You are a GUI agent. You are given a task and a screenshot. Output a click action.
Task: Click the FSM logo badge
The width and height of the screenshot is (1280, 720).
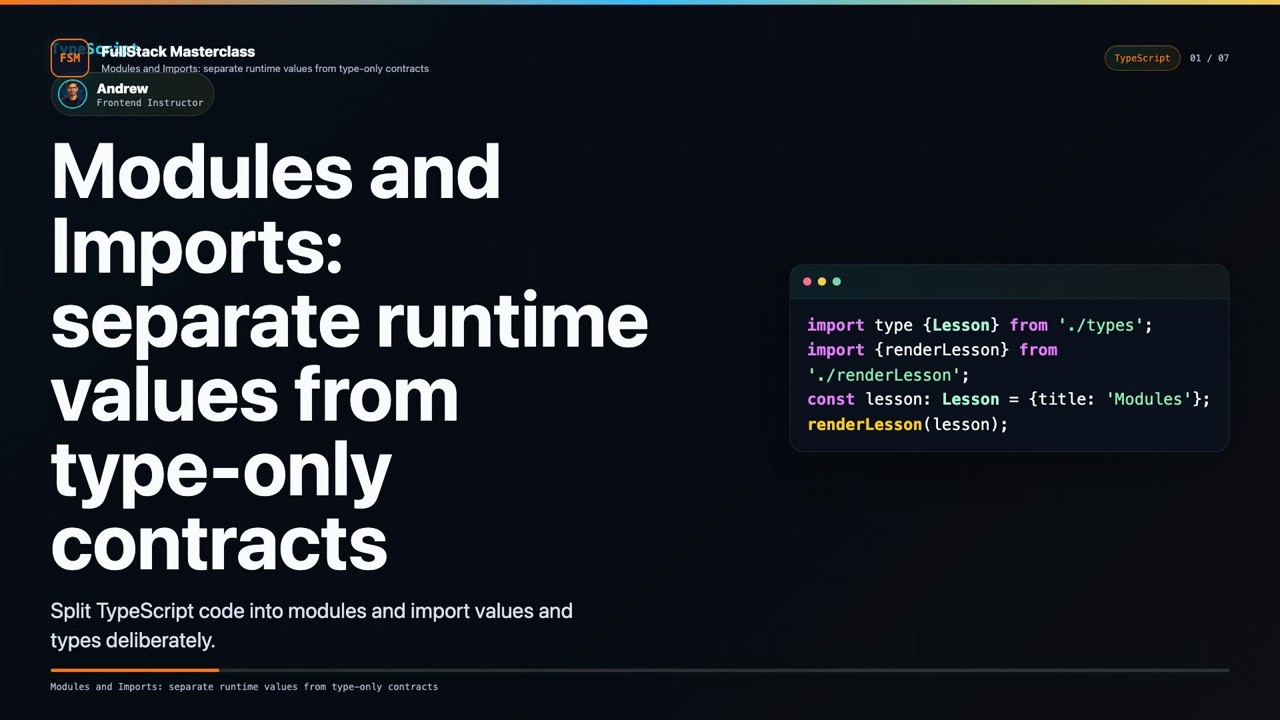[x=70, y=58]
